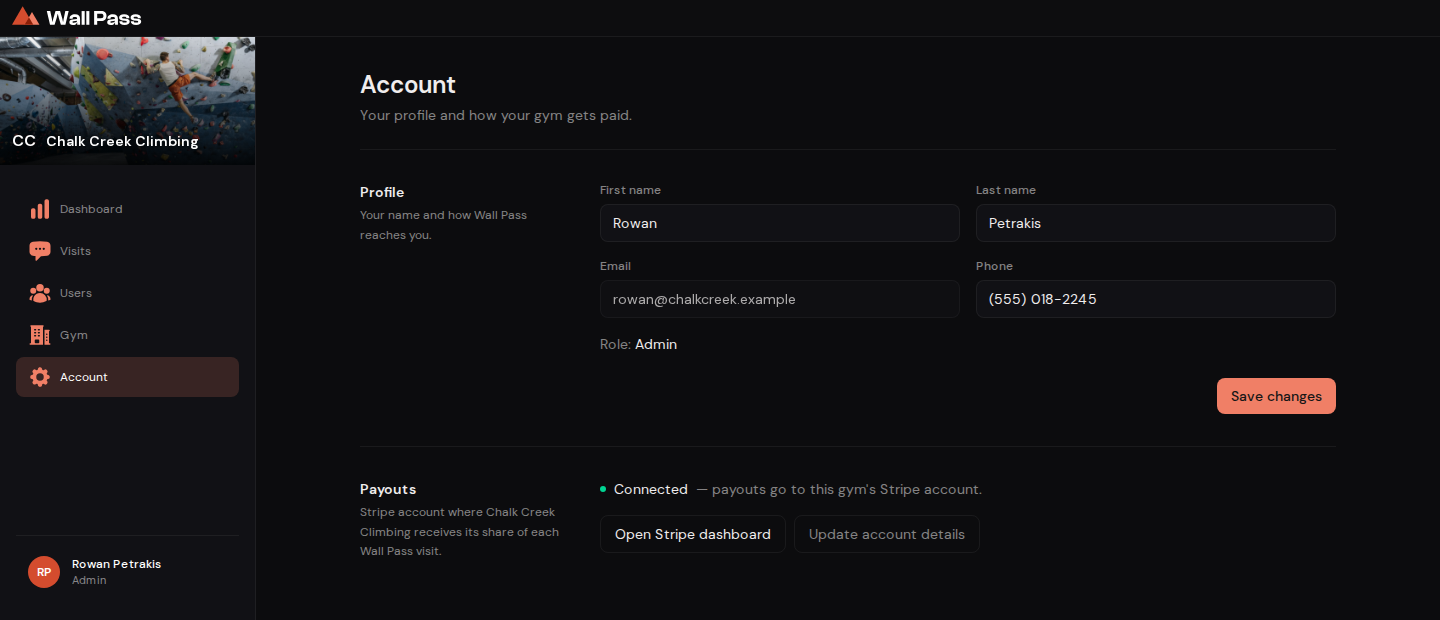Select the Account menu label
This screenshot has width=1440, height=620.
84,377
